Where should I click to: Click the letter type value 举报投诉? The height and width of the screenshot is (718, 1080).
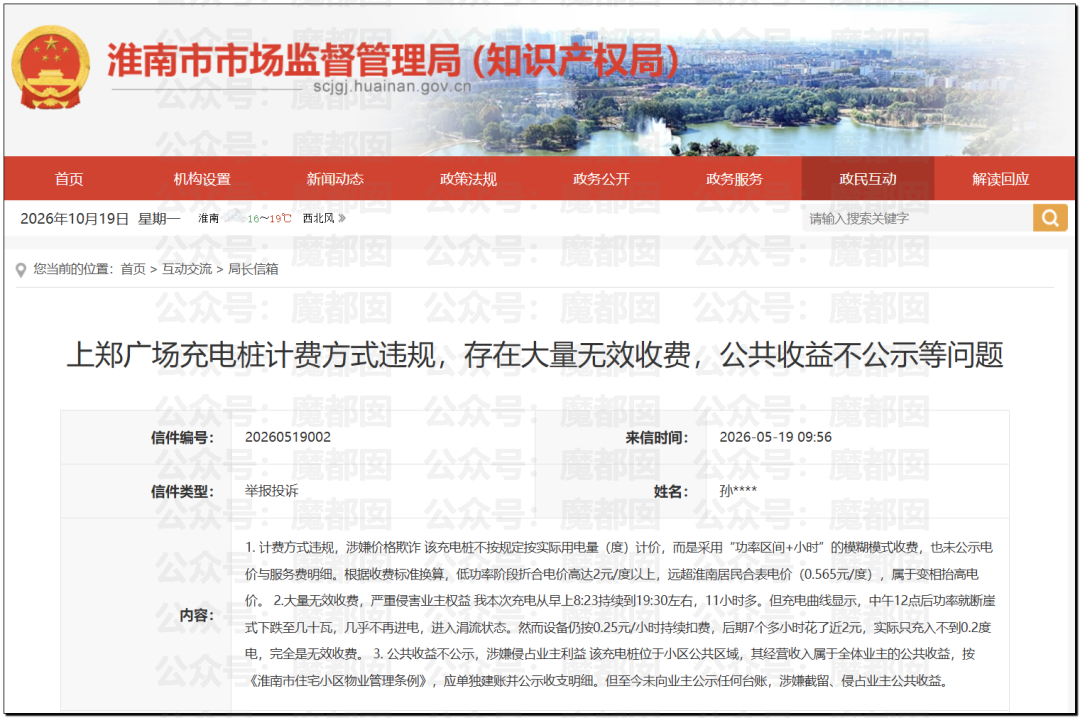click(272, 491)
